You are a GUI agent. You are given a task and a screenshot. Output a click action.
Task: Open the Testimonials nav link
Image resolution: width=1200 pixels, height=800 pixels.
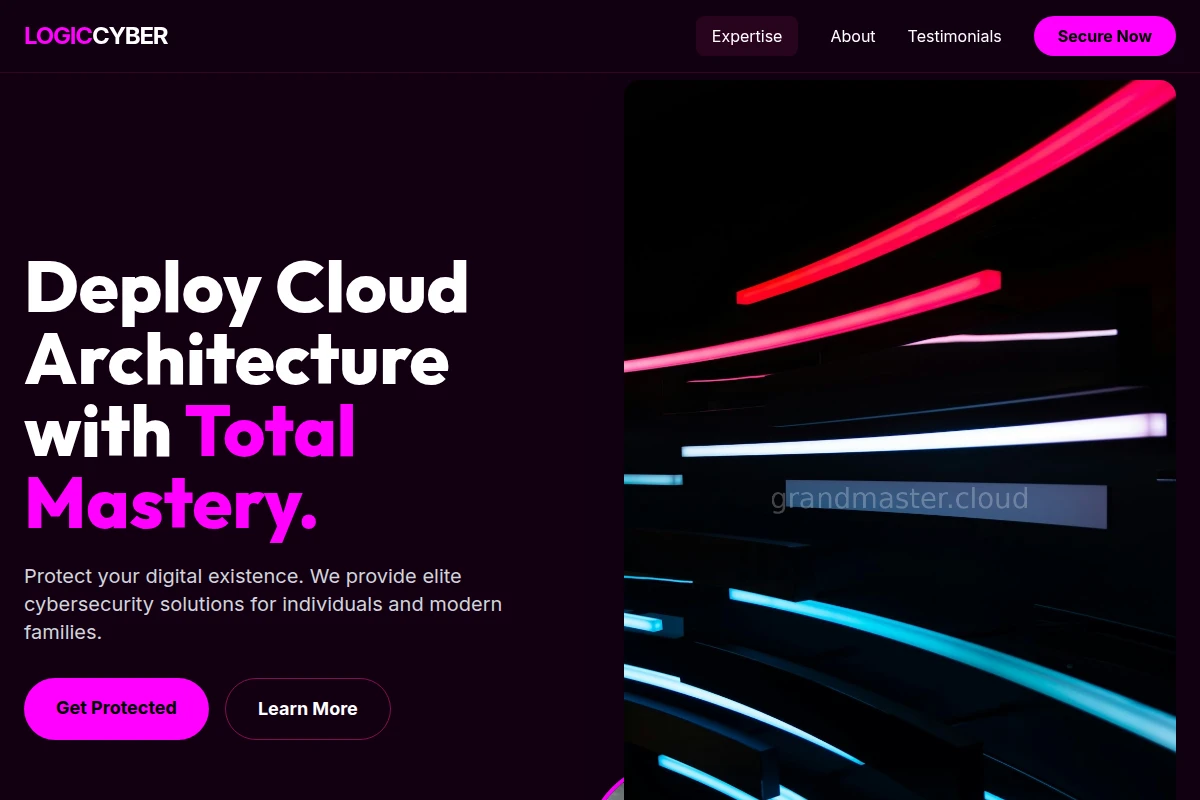point(954,36)
